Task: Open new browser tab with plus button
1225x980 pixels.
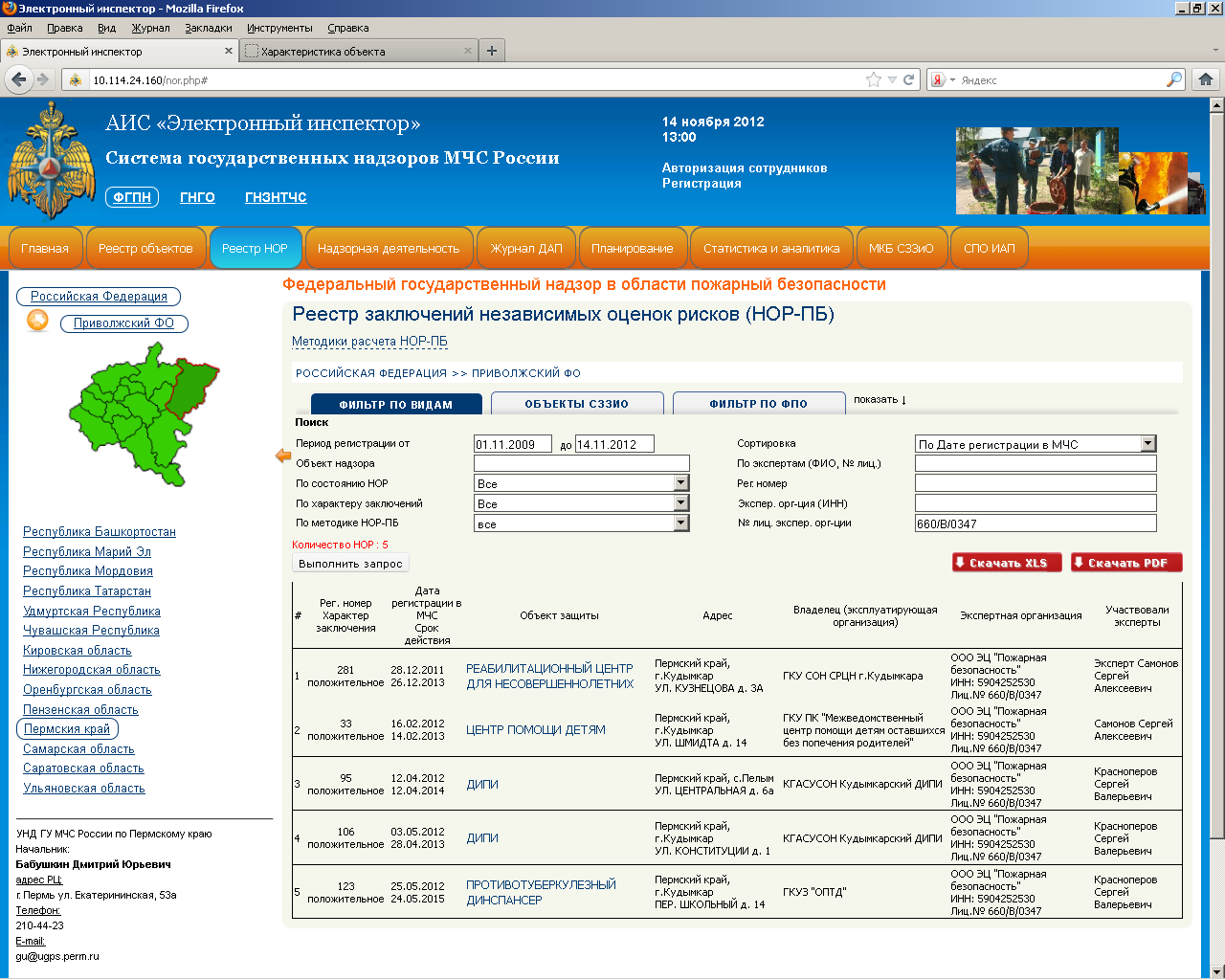Action: click(x=492, y=51)
